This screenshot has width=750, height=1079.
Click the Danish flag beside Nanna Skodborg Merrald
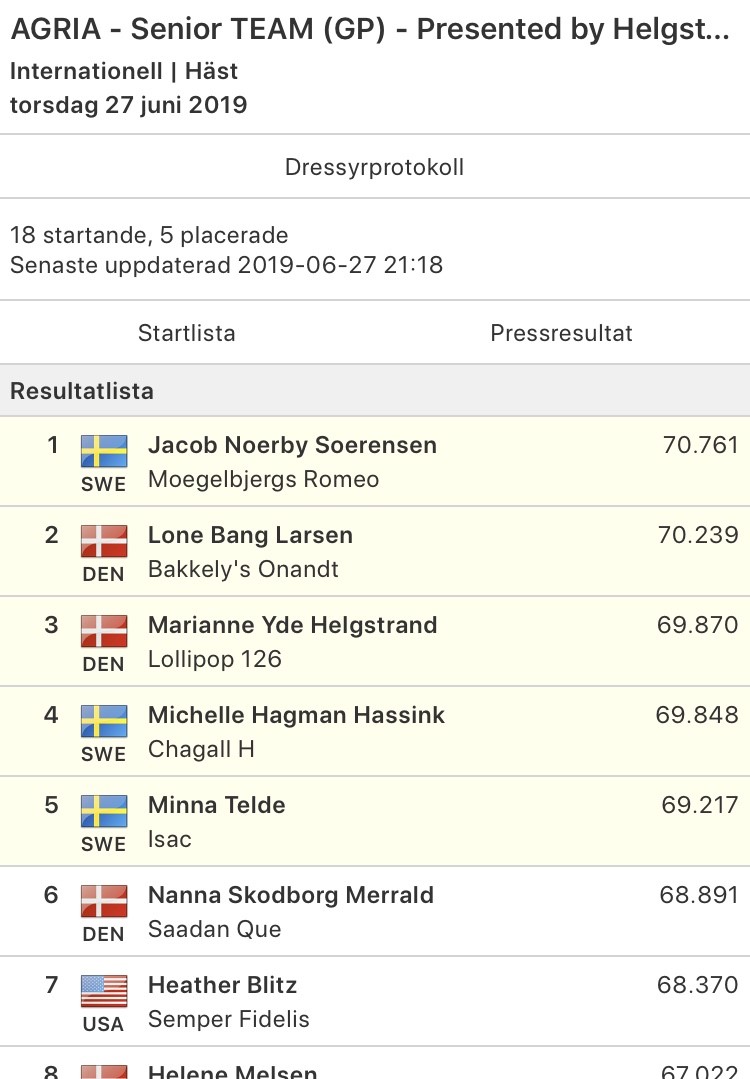104,902
